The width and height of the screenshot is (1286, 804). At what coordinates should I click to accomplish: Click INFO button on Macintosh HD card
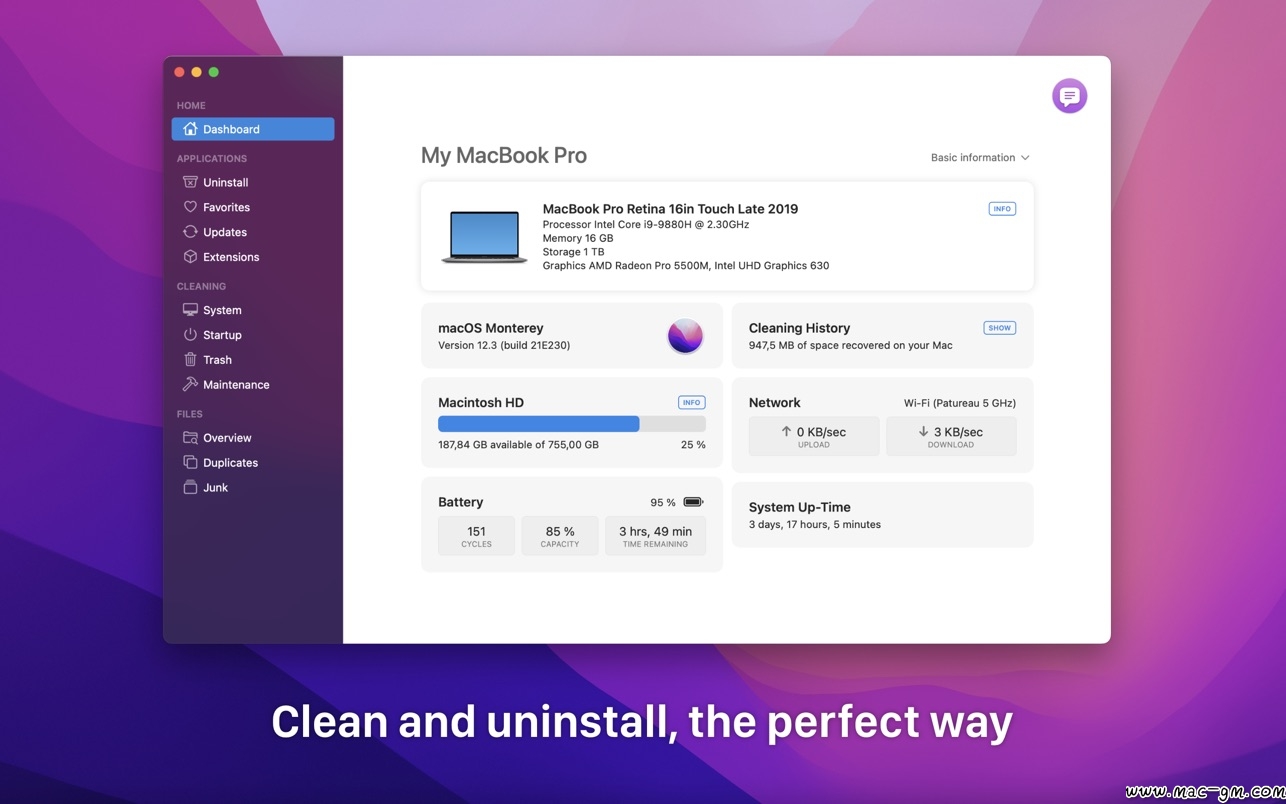click(x=691, y=403)
